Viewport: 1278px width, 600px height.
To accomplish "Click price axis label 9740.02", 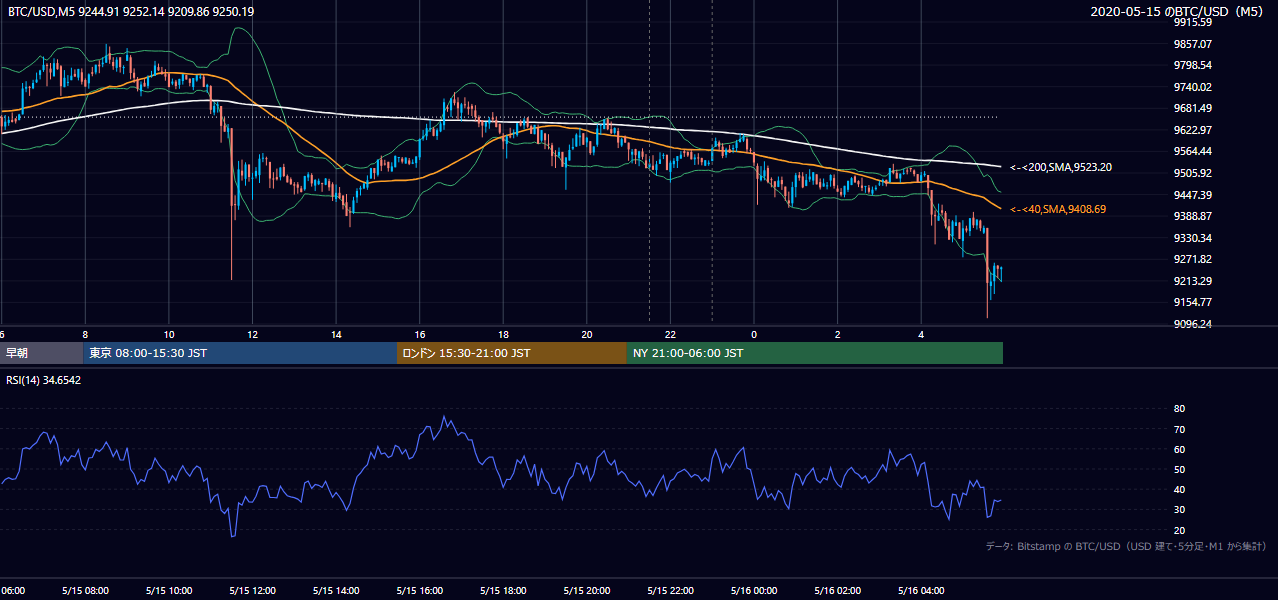I will [x=1193, y=87].
